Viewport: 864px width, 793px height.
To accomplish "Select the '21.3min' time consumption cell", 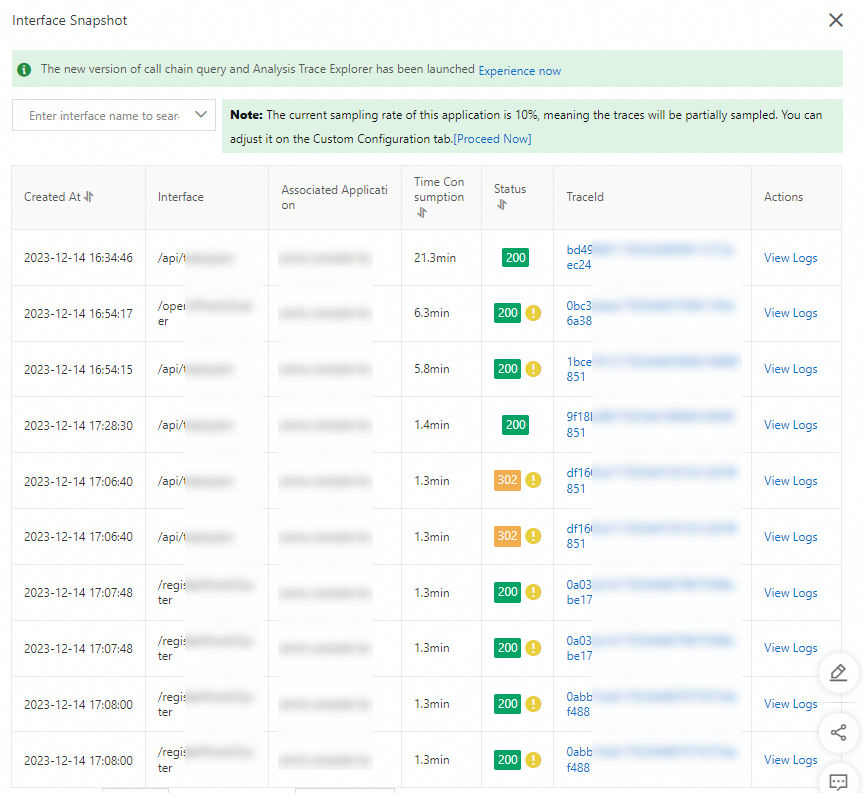I will click(435, 258).
